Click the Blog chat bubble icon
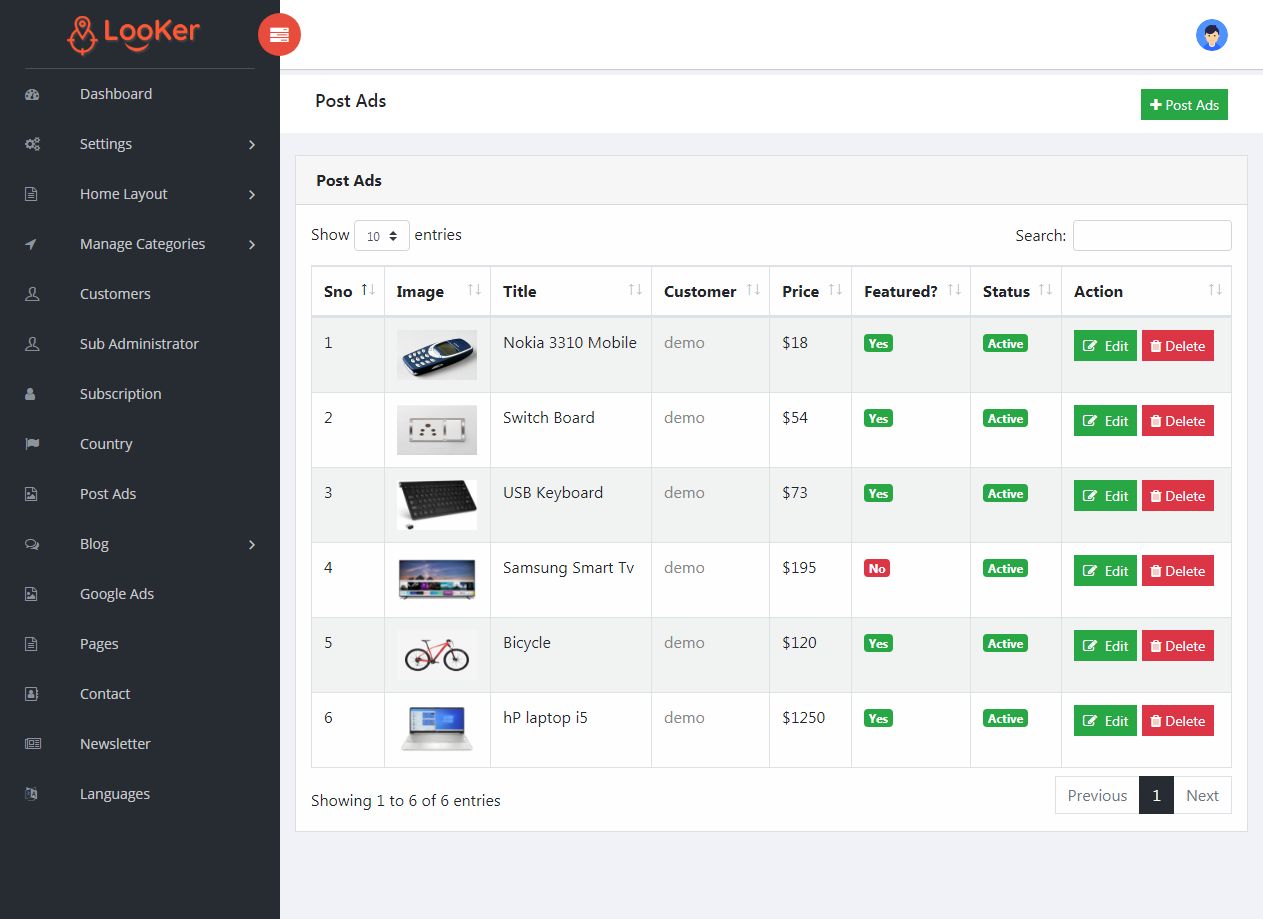 point(32,544)
